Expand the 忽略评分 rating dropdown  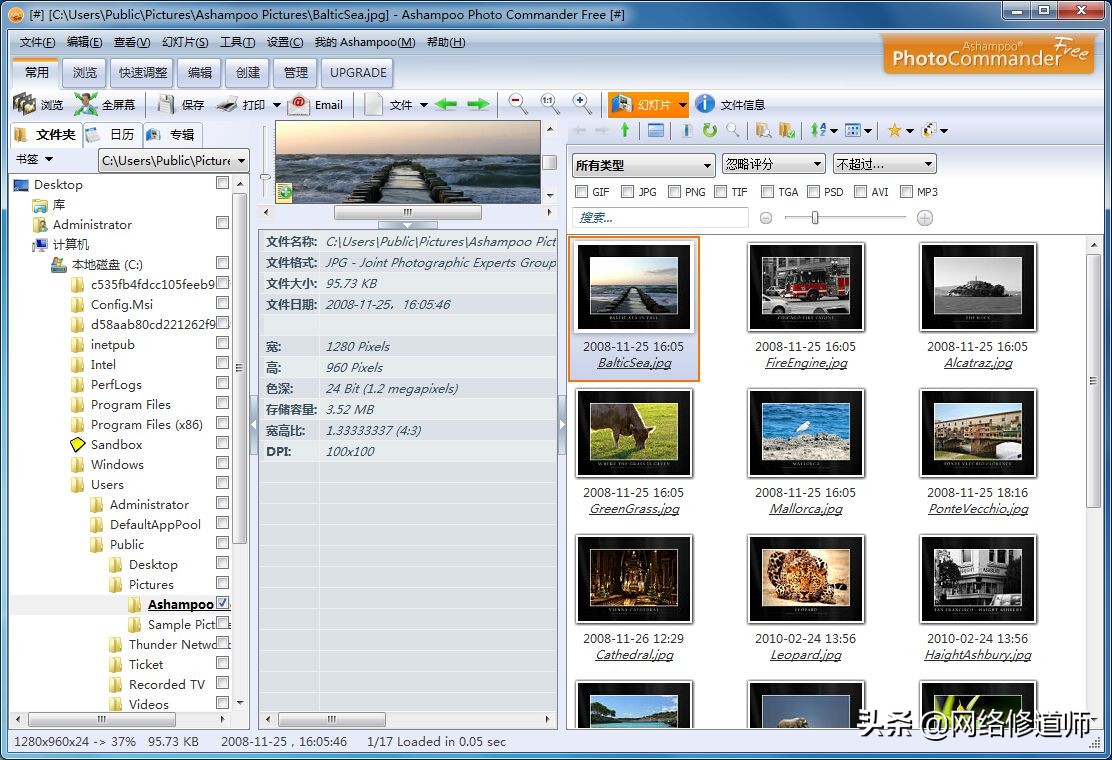point(773,164)
